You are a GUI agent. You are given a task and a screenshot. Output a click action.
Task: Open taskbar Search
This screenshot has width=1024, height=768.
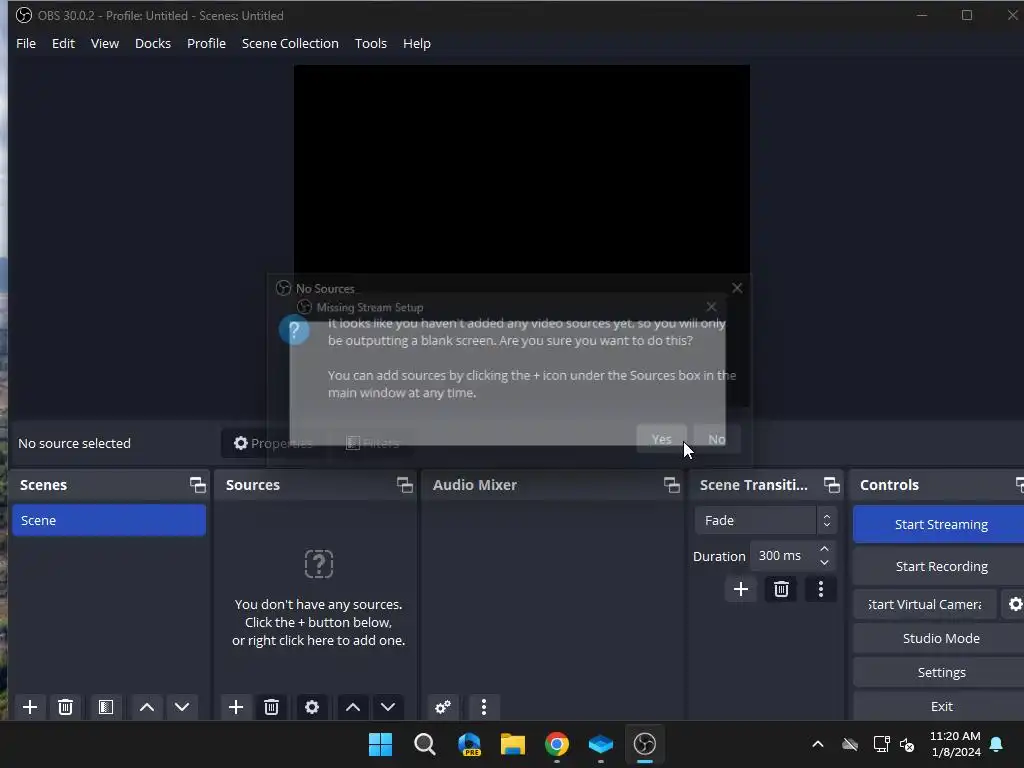pos(424,744)
